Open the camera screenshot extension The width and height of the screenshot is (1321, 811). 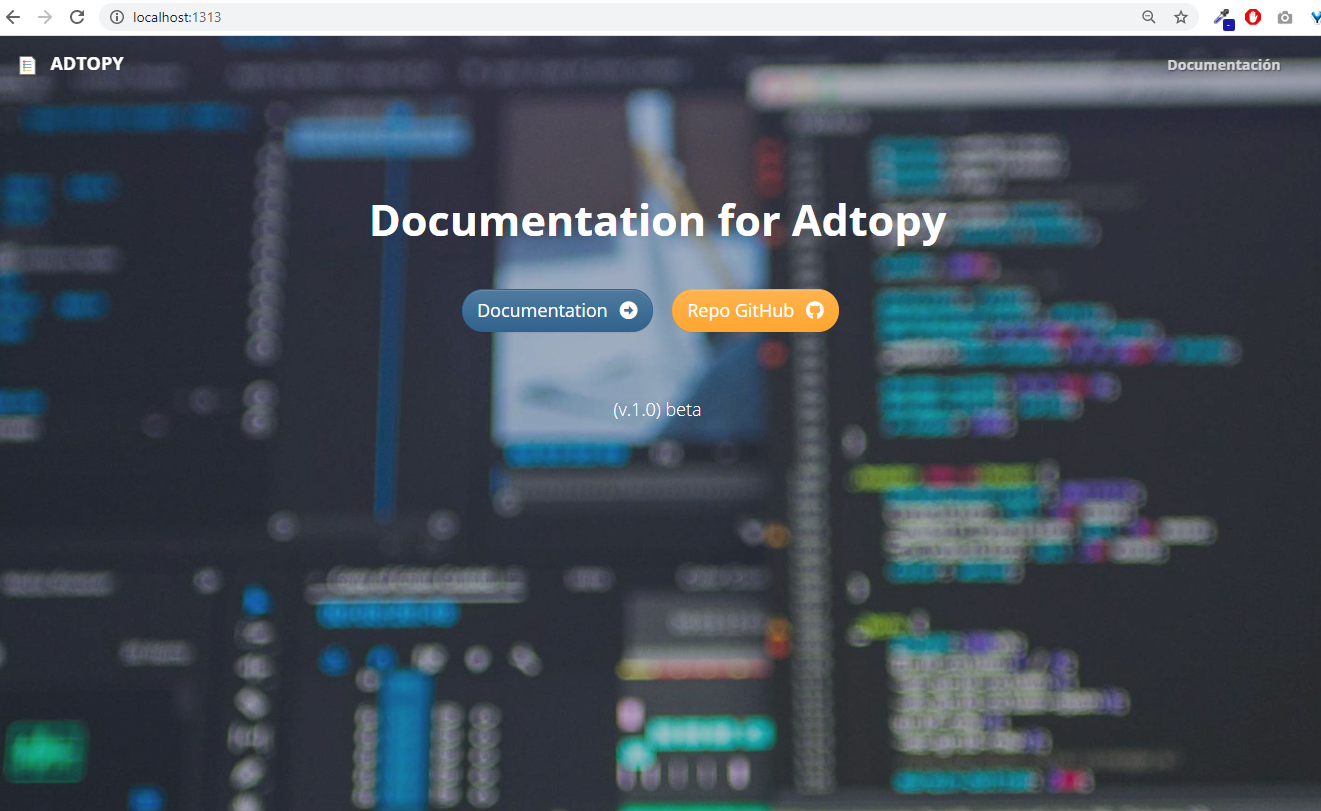[x=1285, y=17]
